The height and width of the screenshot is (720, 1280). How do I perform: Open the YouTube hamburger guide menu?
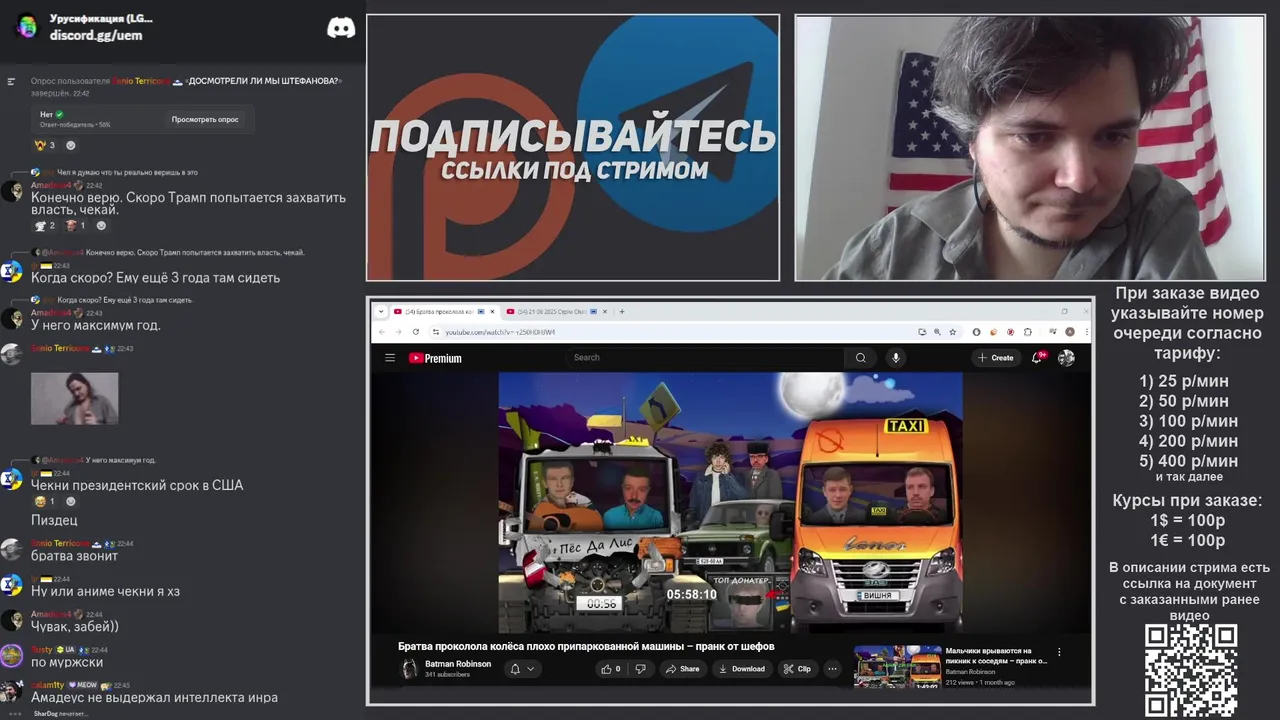click(x=390, y=358)
